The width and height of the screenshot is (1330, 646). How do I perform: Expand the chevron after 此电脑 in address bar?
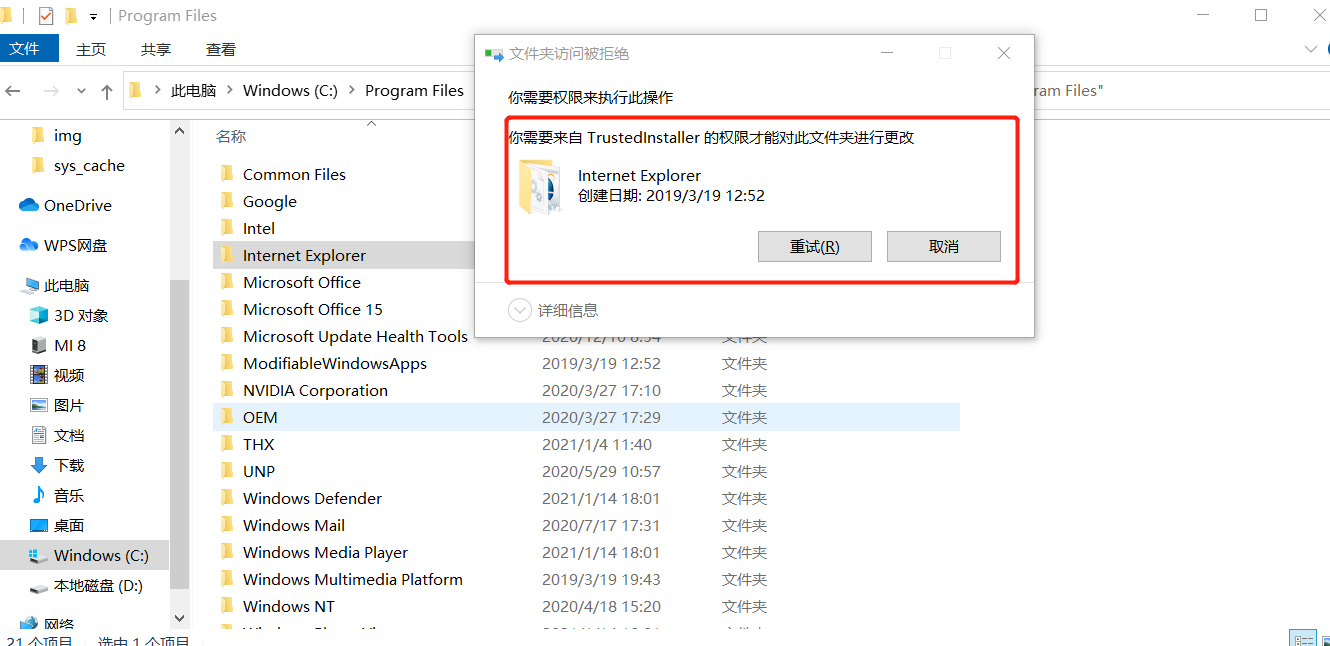(229, 90)
